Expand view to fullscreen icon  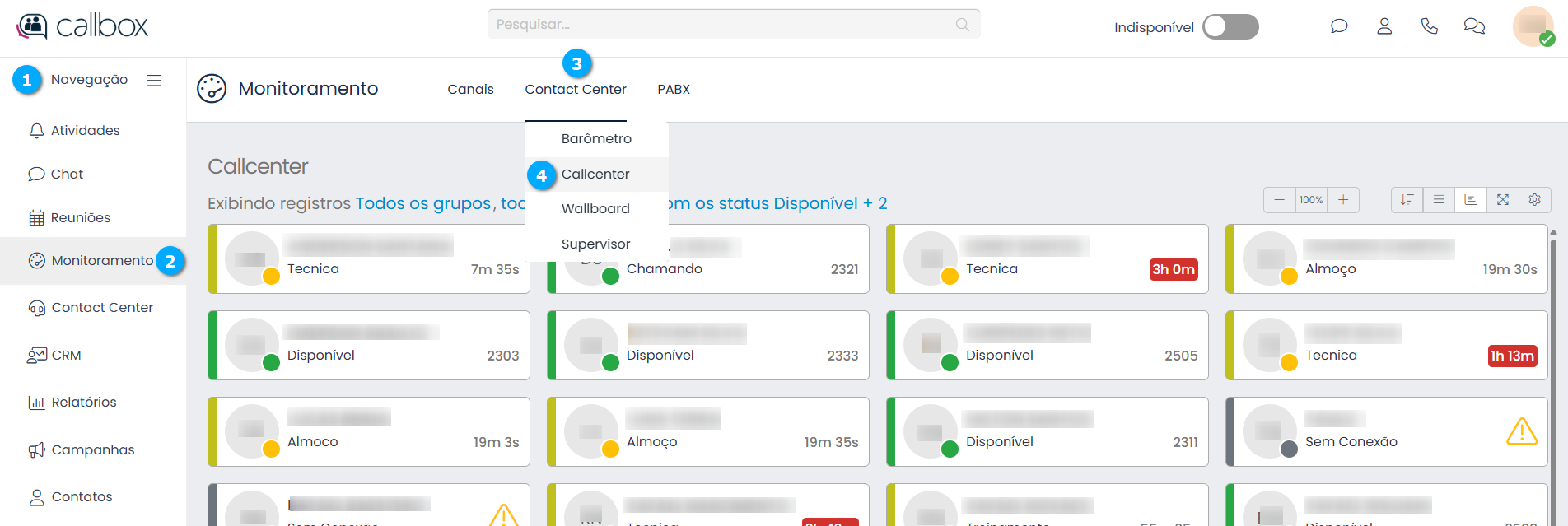[x=1503, y=200]
